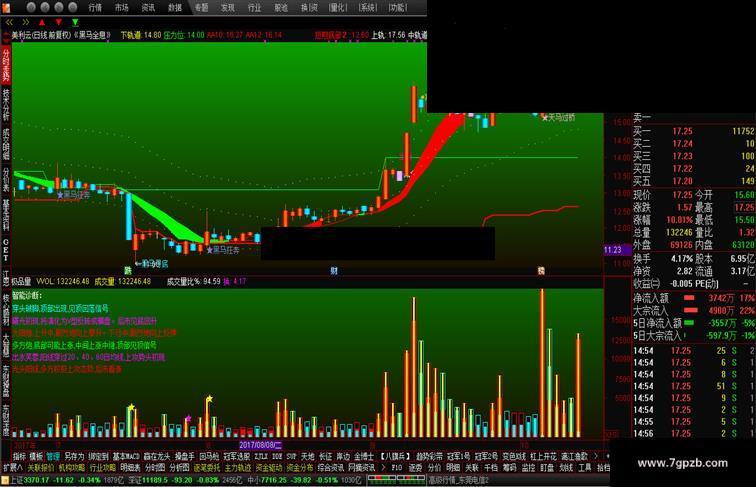Open the 发现 menu

[x=228, y=7]
